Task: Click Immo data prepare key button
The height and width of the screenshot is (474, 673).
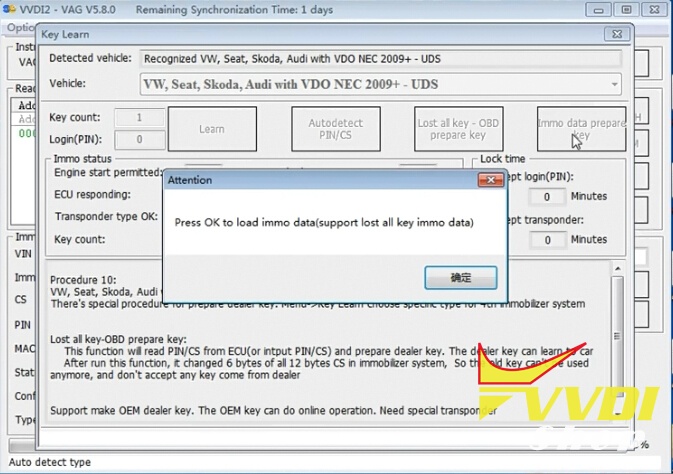Action: click(x=581, y=129)
